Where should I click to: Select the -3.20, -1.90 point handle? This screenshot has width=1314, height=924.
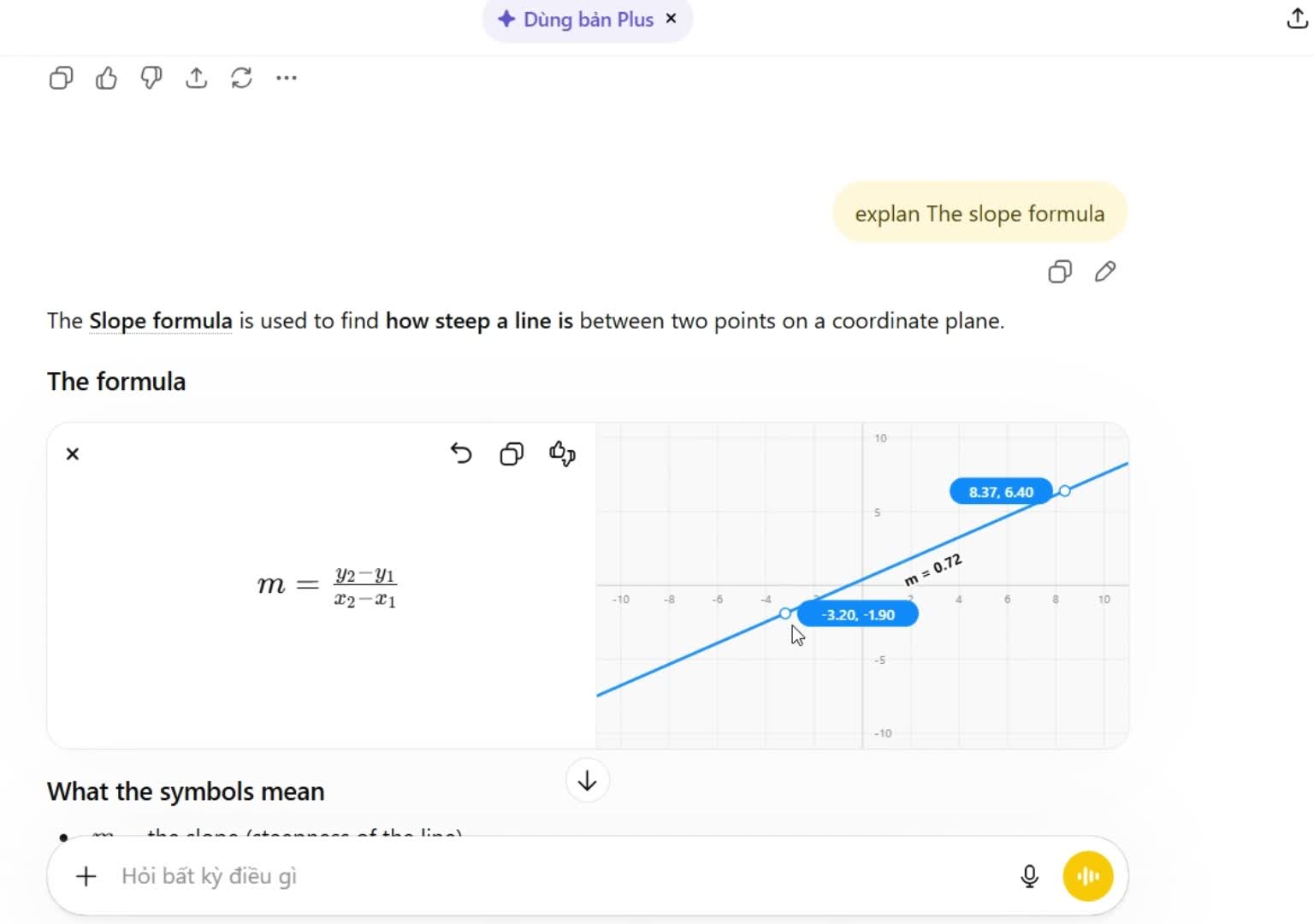(785, 613)
